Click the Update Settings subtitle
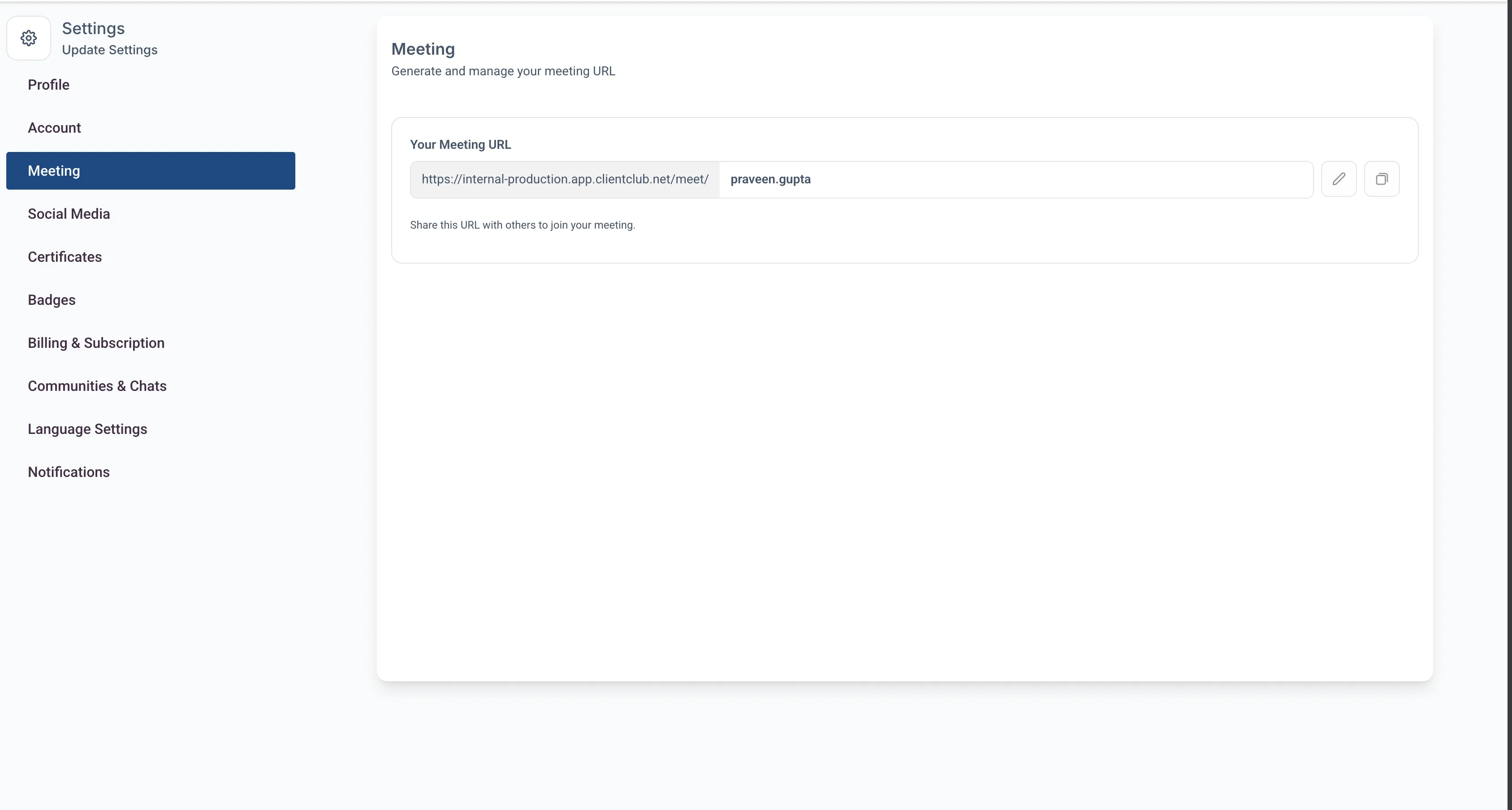Image resolution: width=1512 pixels, height=810 pixels. [x=110, y=50]
